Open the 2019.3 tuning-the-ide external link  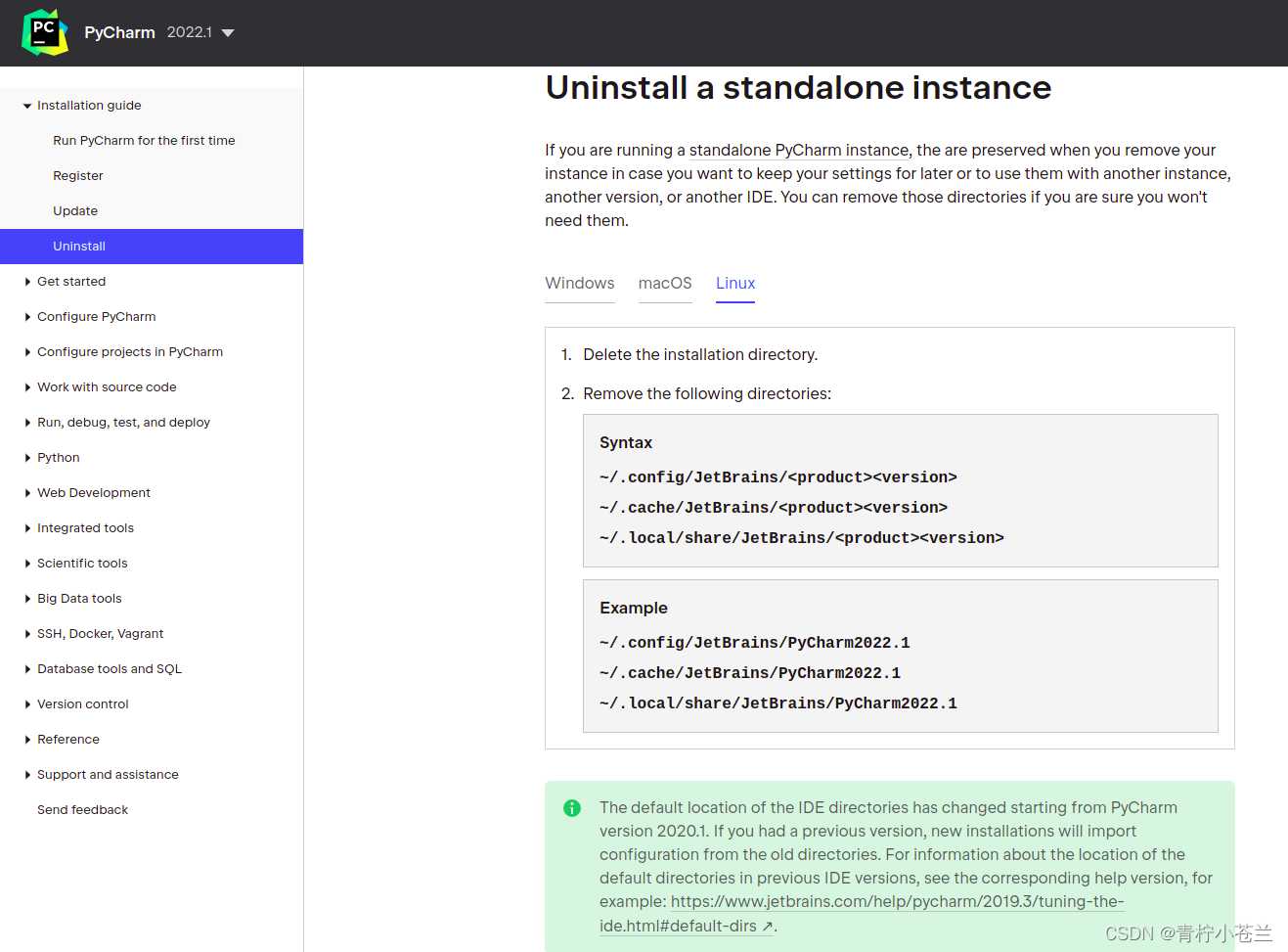click(x=897, y=901)
